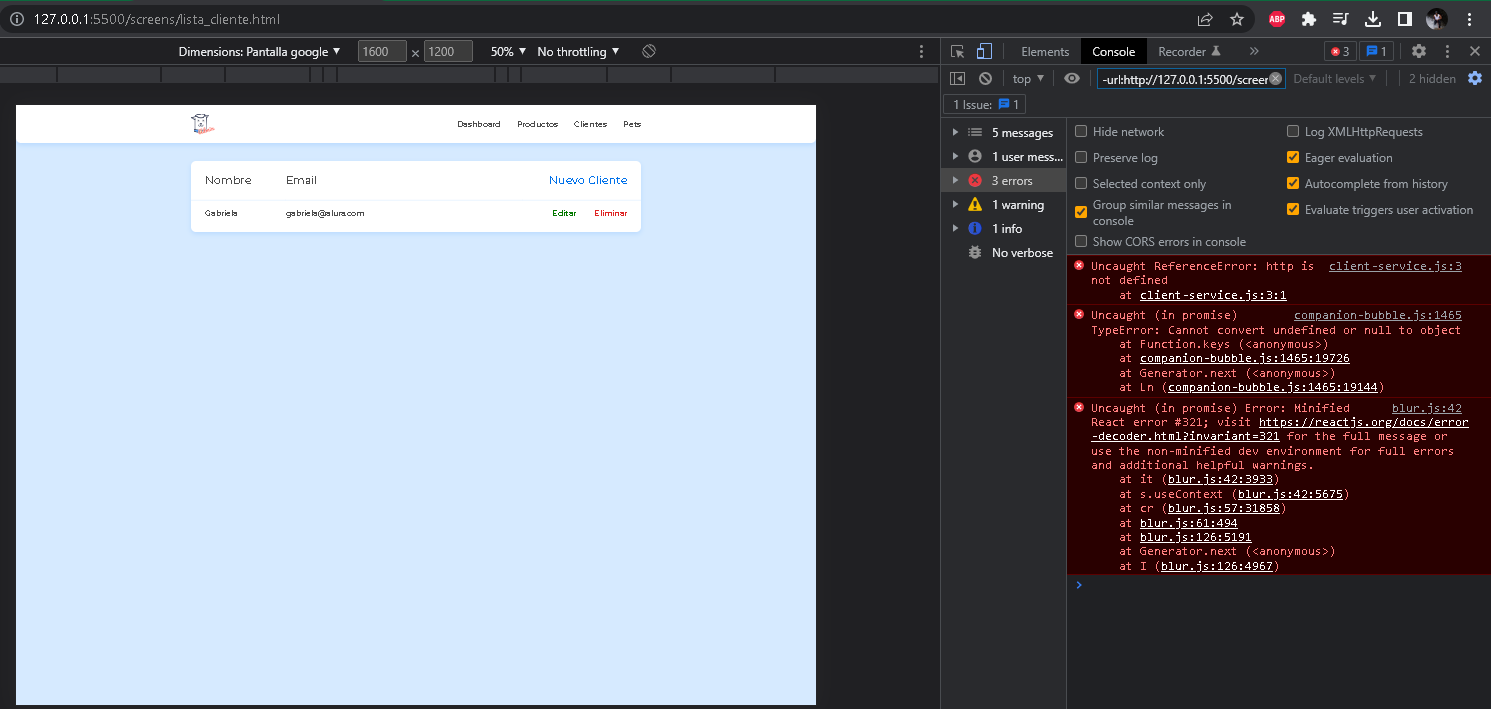Toggle the device toolbar icon
Image resolution: width=1491 pixels, height=709 pixels.
(x=984, y=51)
